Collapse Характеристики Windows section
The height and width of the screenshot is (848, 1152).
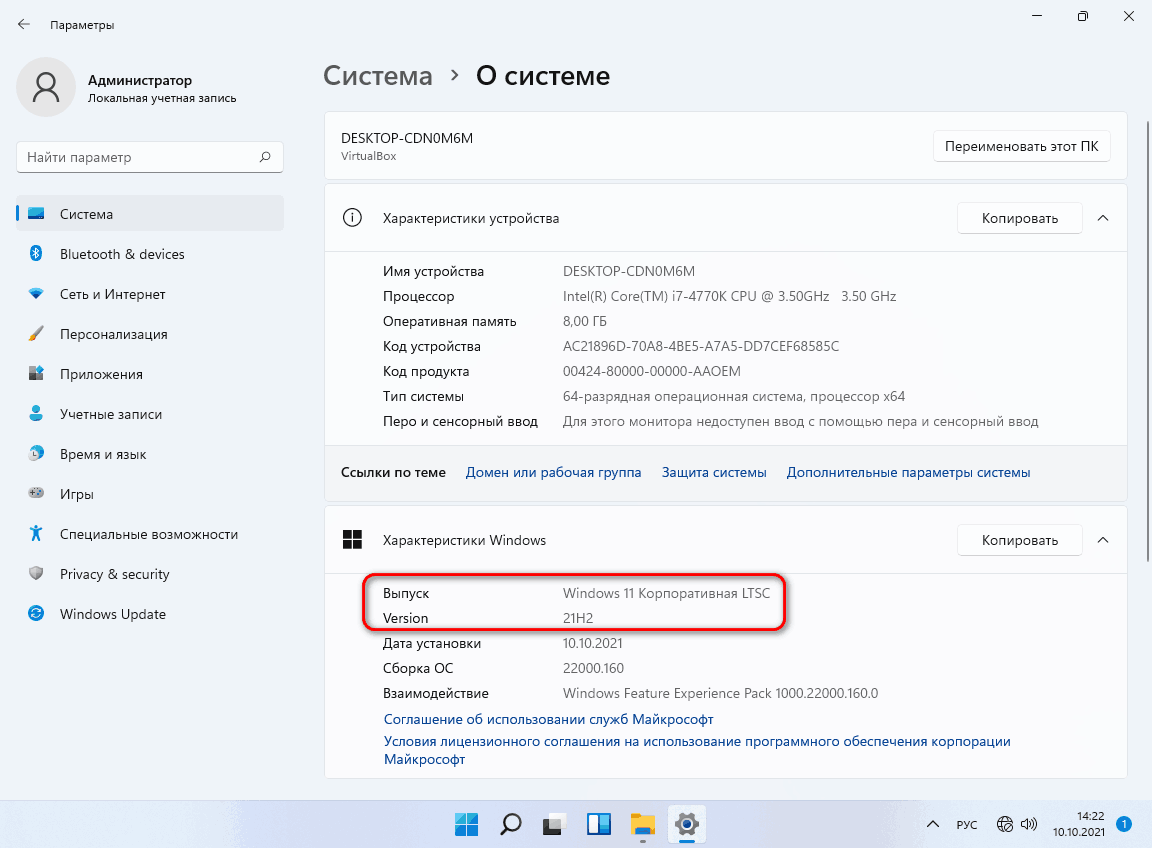pos(1103,540)
